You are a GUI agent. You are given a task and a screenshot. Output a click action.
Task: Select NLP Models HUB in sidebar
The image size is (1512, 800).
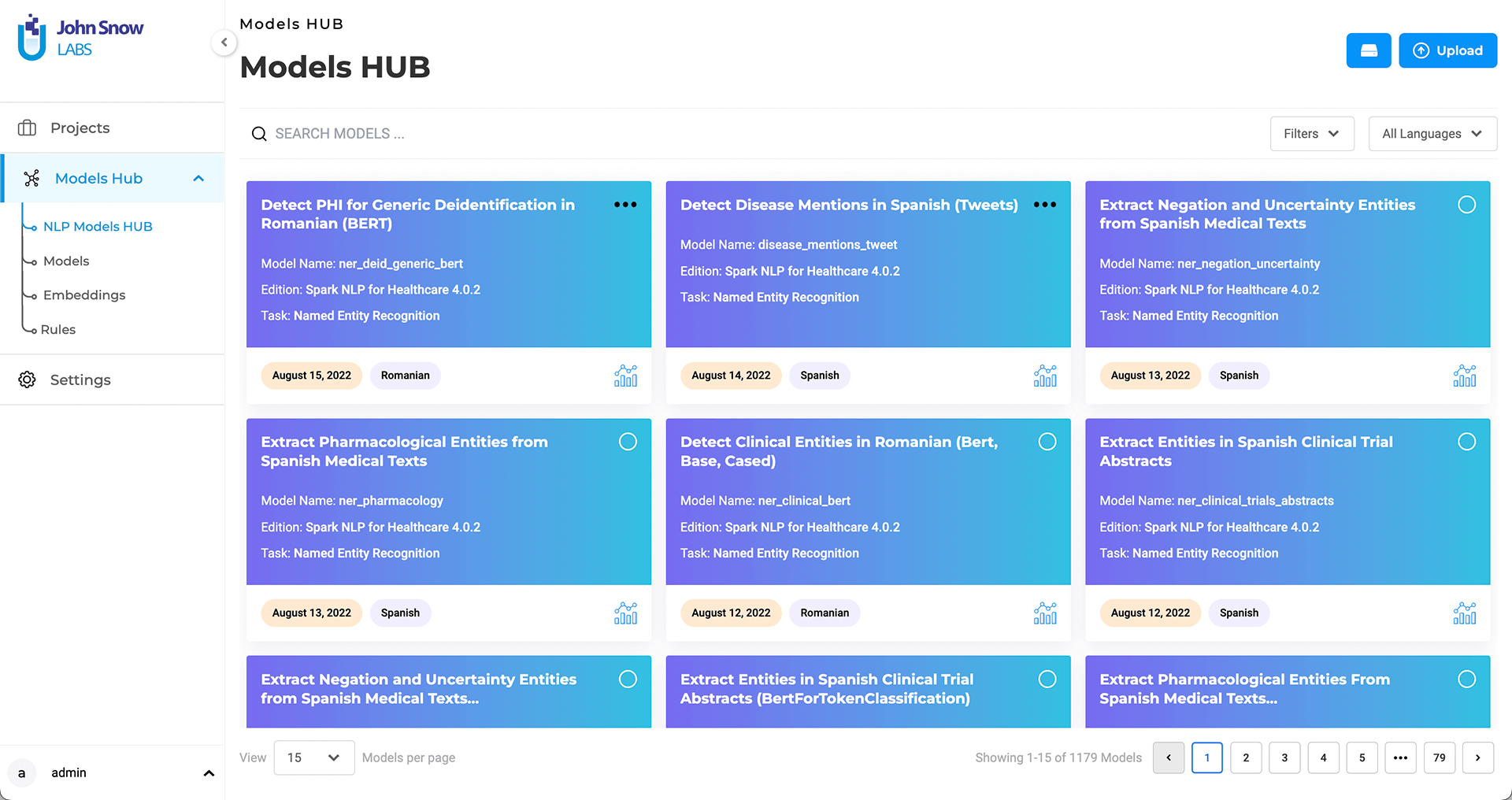tap(98, 227)
